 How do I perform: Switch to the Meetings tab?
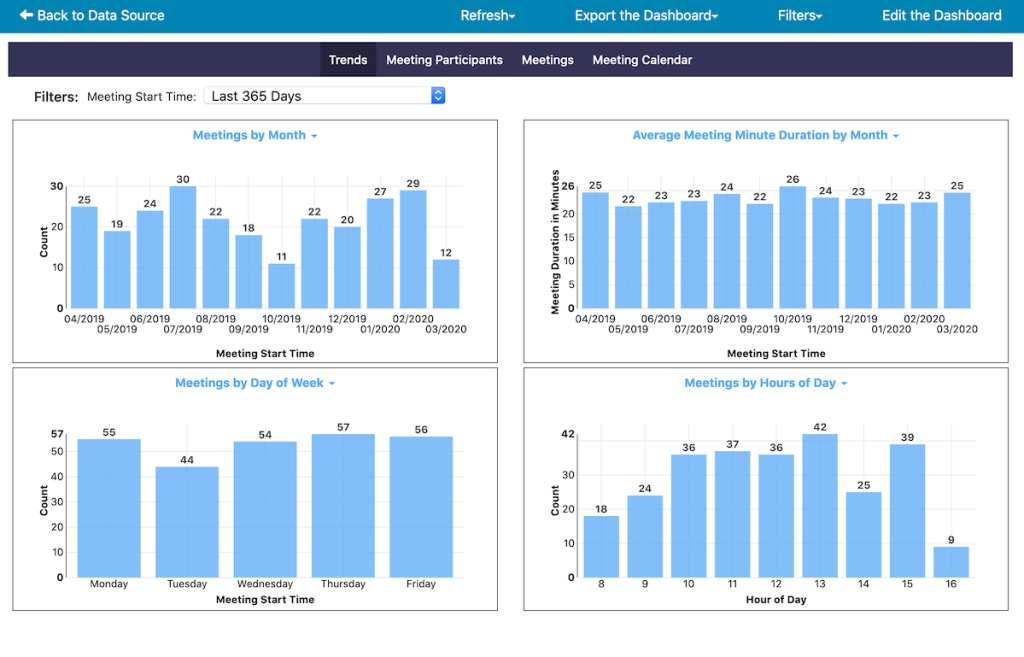tap(547, 59)
